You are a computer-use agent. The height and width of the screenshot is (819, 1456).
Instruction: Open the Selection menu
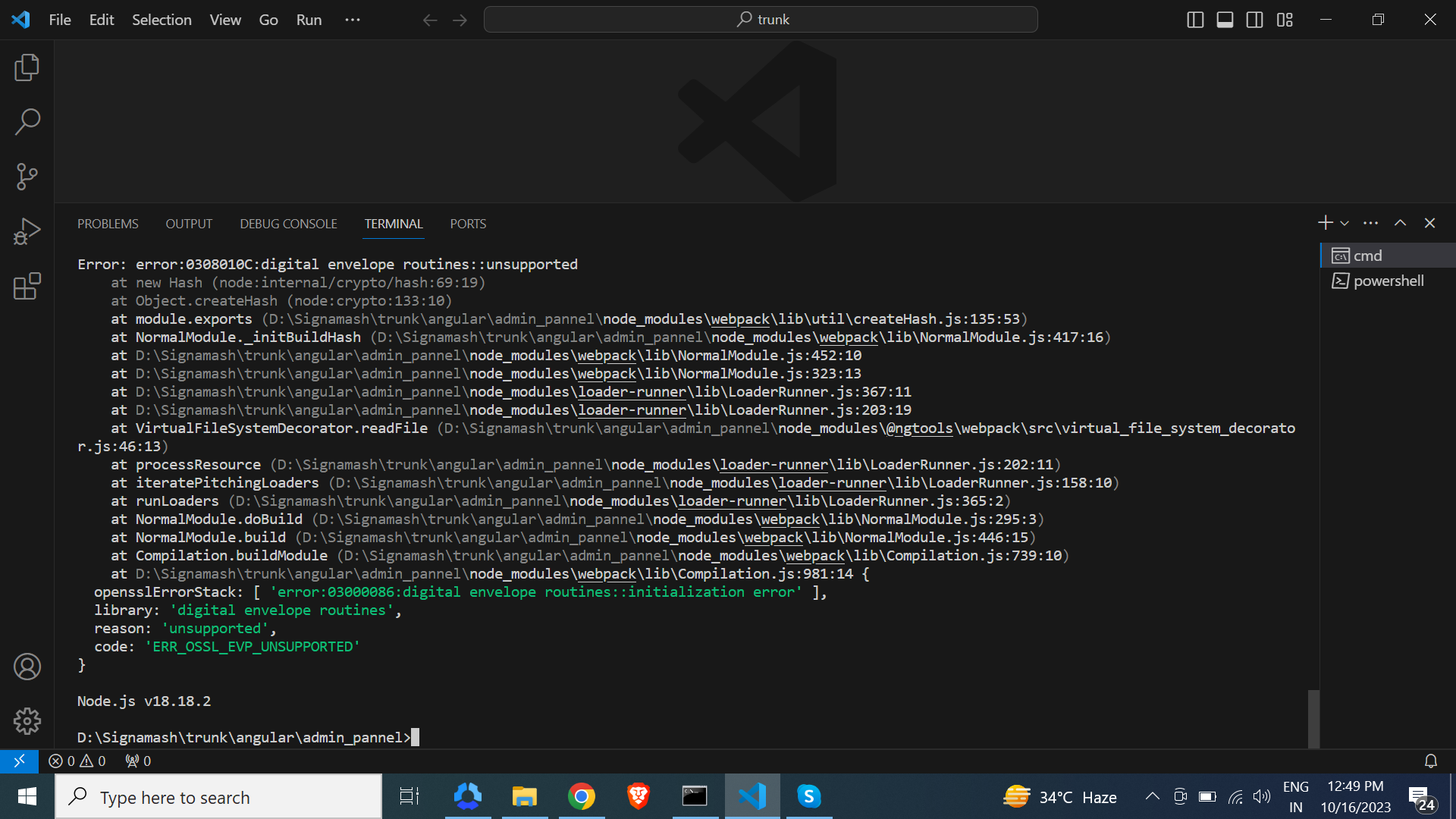[162, 20]
